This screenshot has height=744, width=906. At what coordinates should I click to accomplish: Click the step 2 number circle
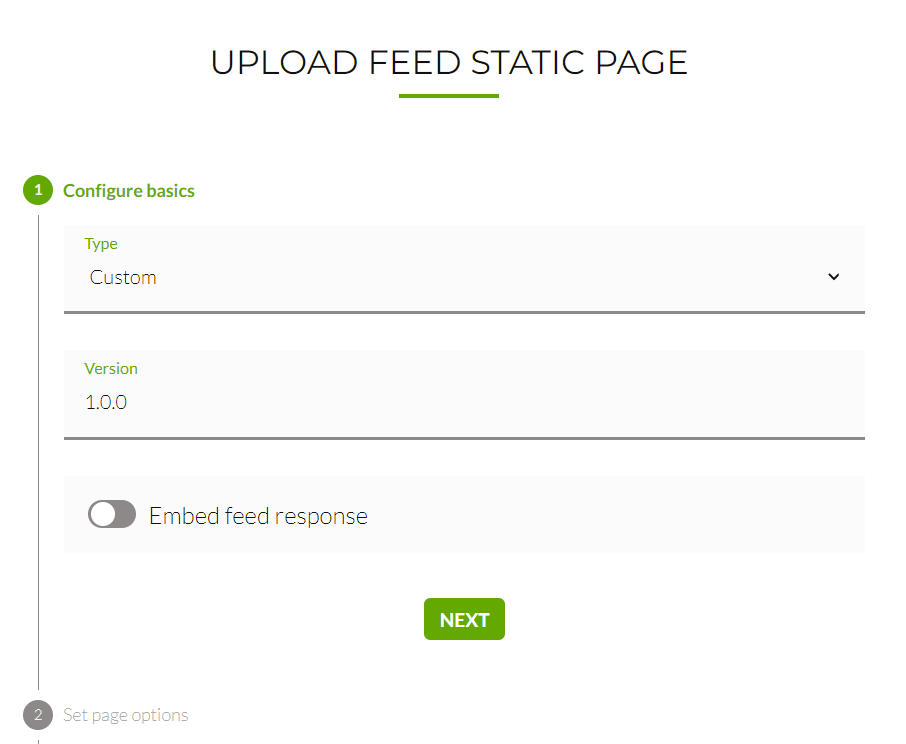pyautogui.click(x=38, y=715)
